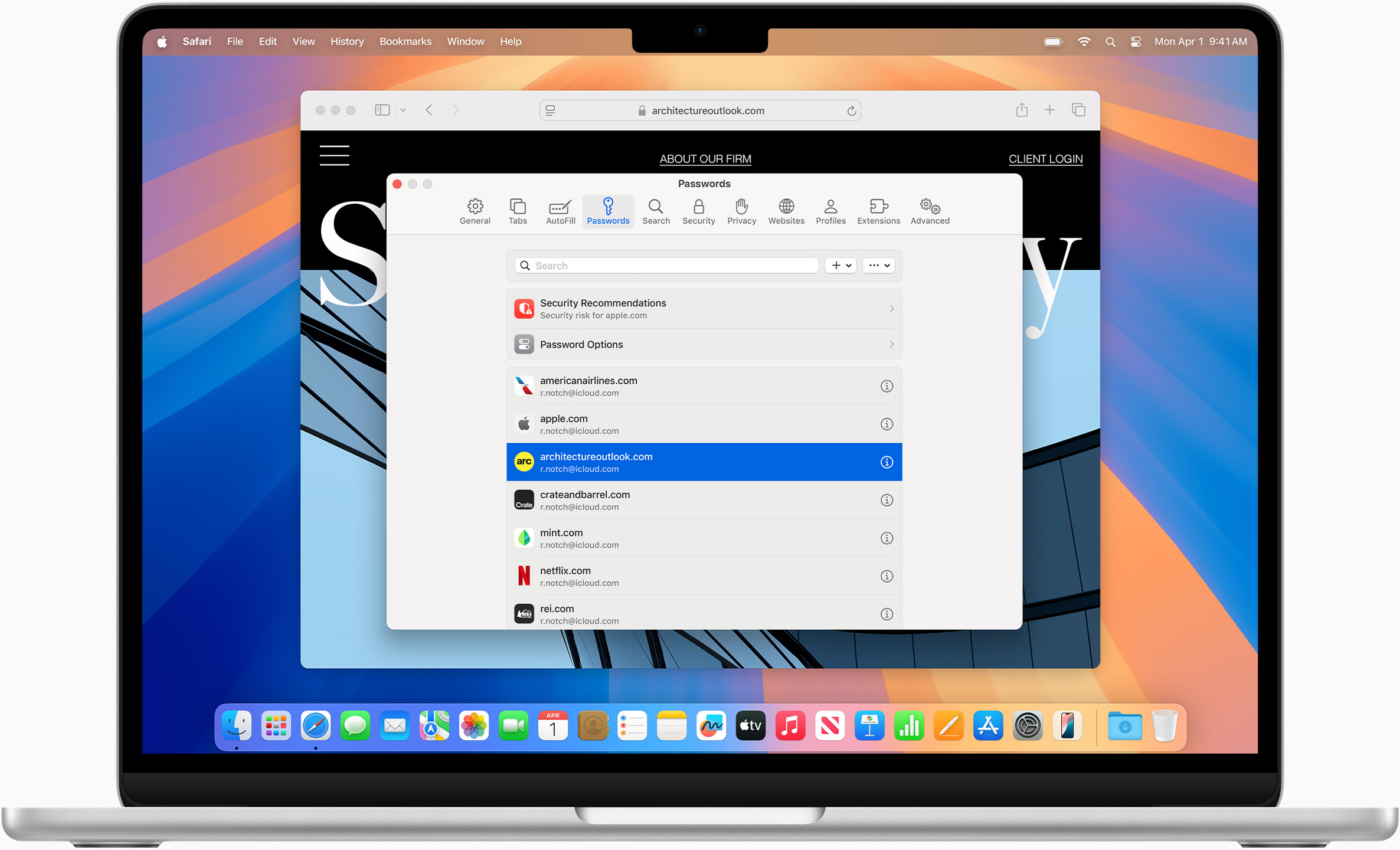Reload the architectureoutlook.com page

point(852,110)
